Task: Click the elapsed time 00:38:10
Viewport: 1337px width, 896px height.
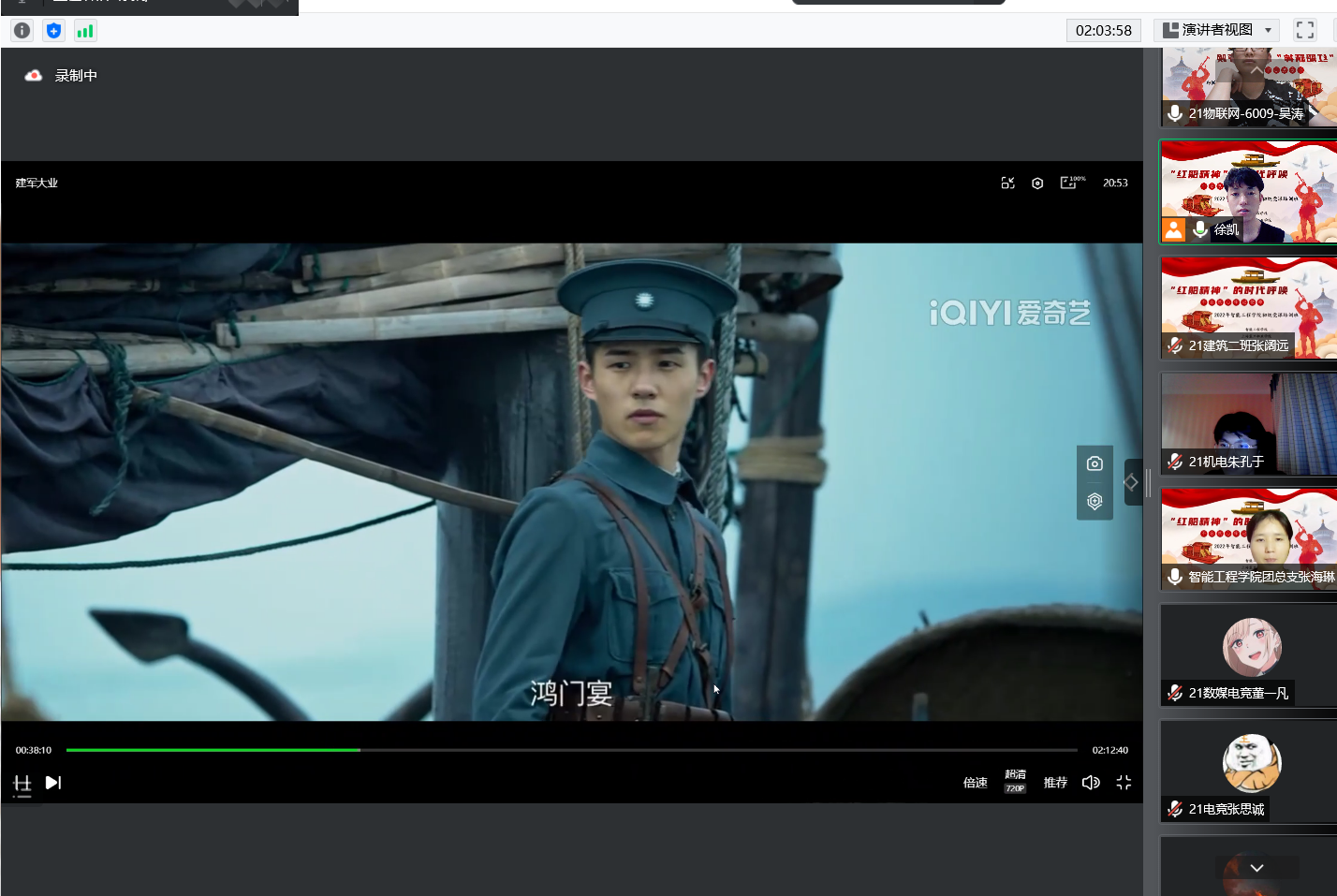Action: [x=34, y=750]
